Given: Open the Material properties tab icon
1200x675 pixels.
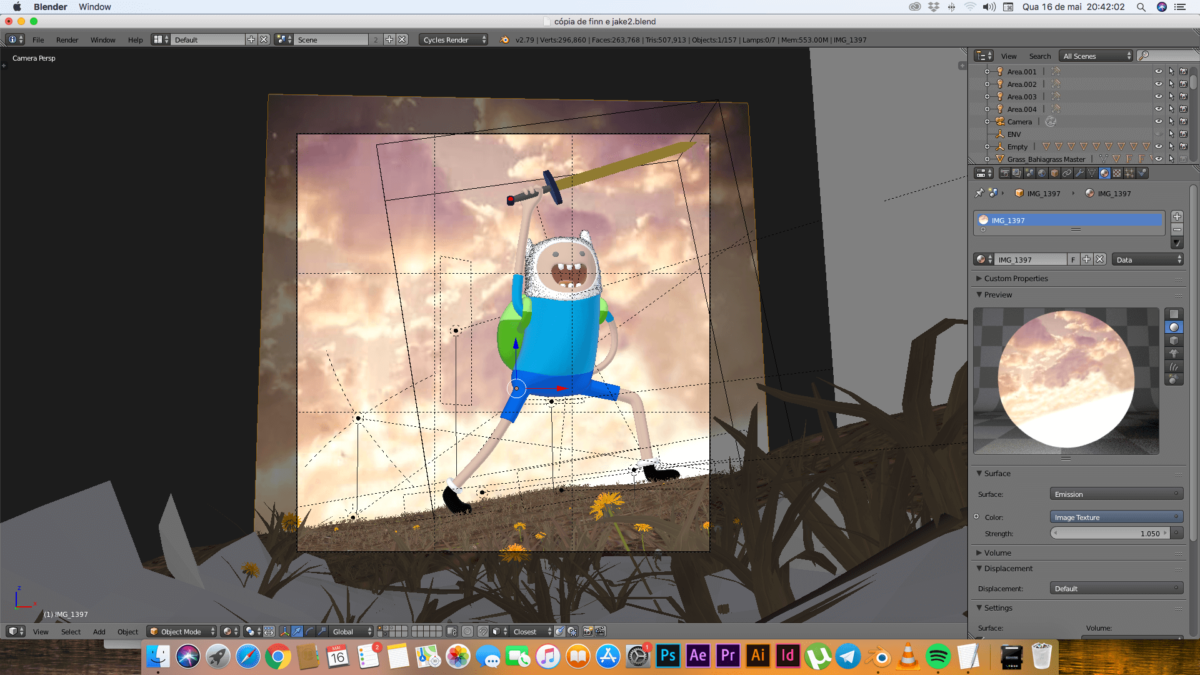Looking at the screenshot, I should click(1104, 173).
